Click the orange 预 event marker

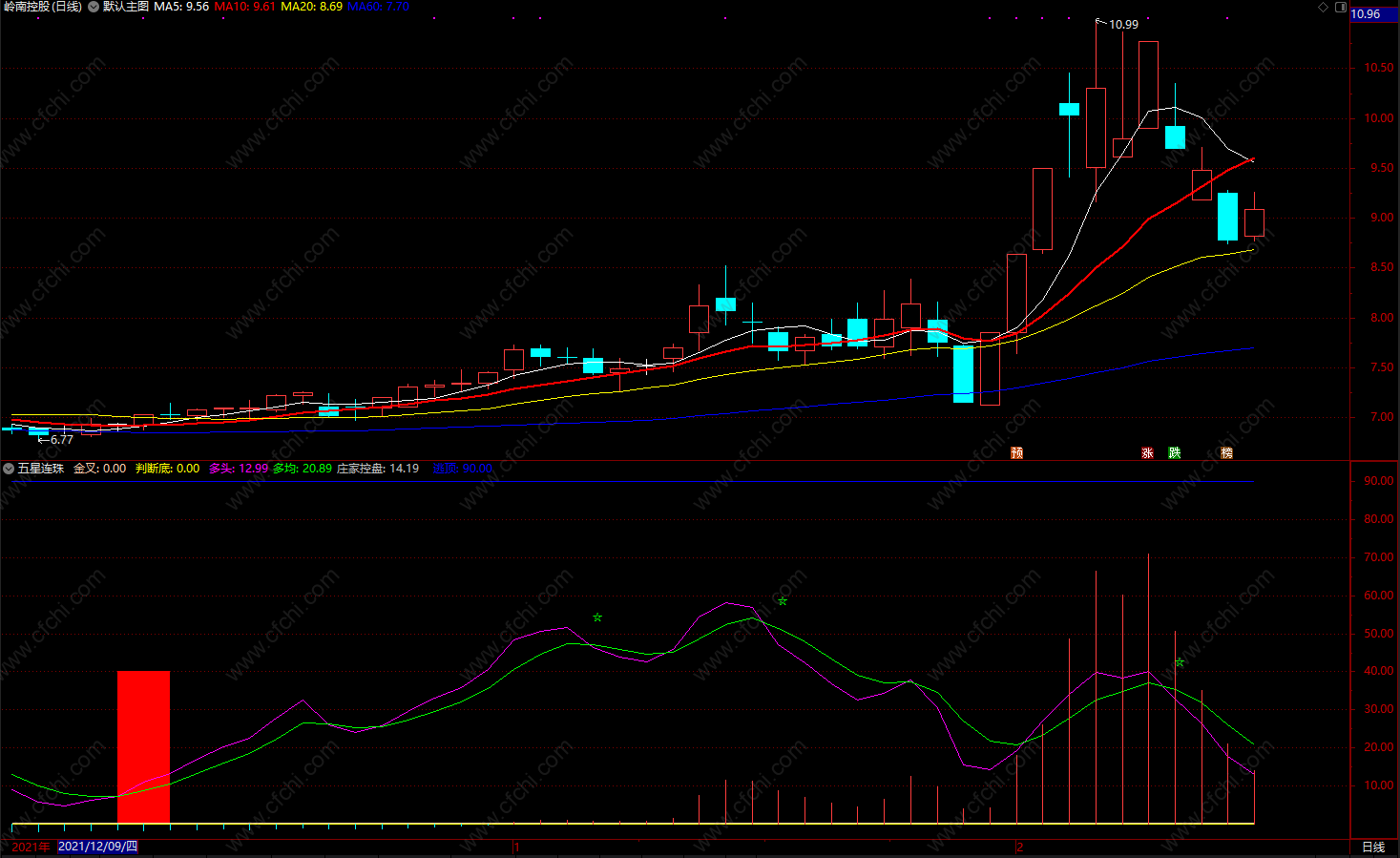pyautogui.click(x=1017, y=452)
